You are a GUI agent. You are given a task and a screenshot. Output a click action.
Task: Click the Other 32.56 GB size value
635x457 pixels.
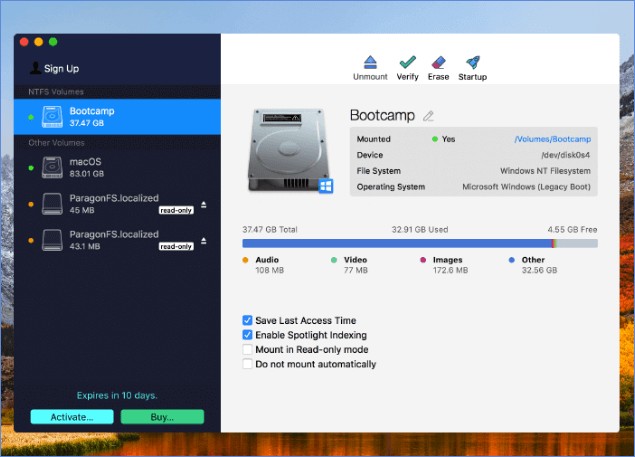click(x=539, y=270)
